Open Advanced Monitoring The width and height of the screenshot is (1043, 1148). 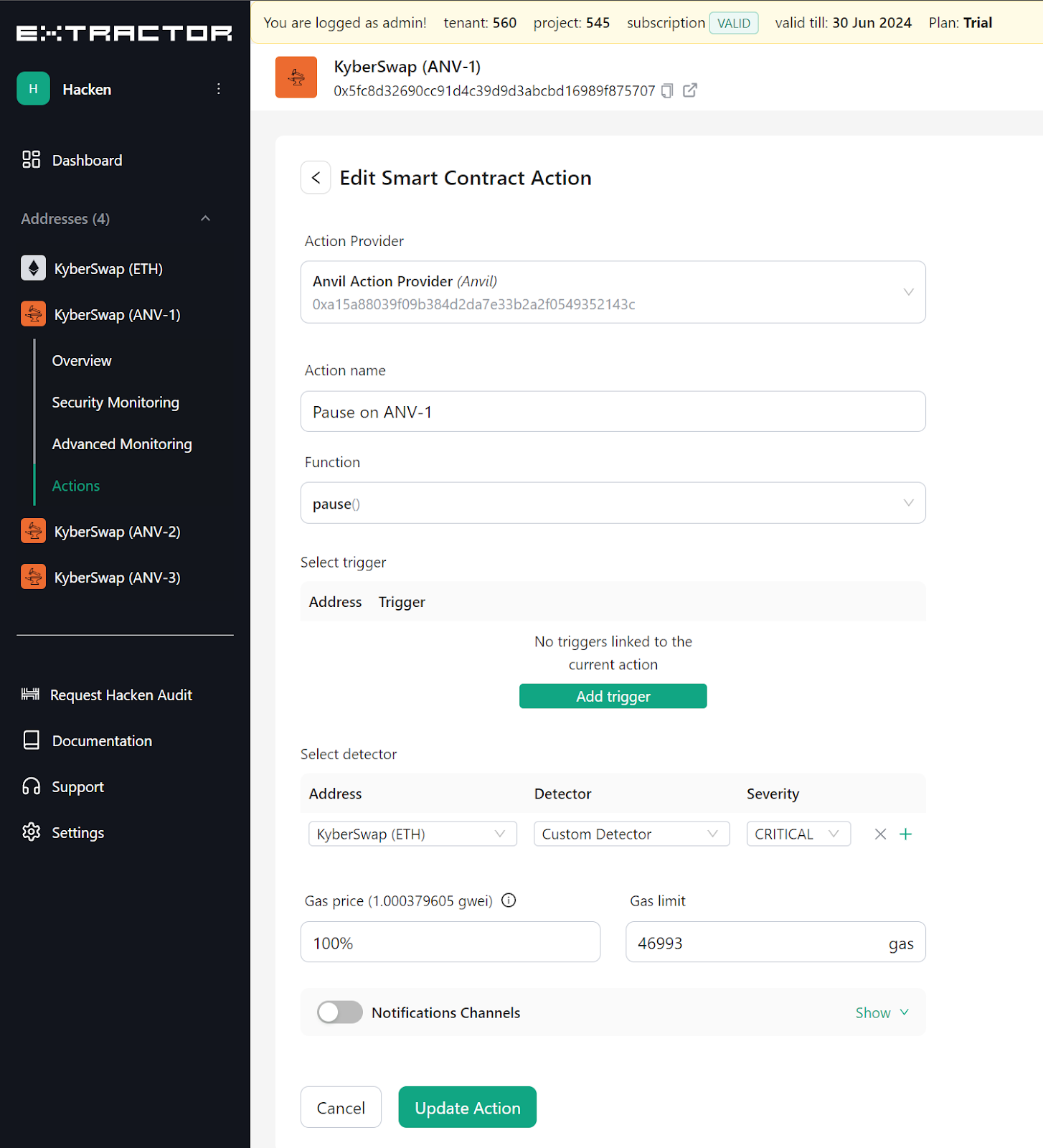pyautogui.click(x=122, y=444)
